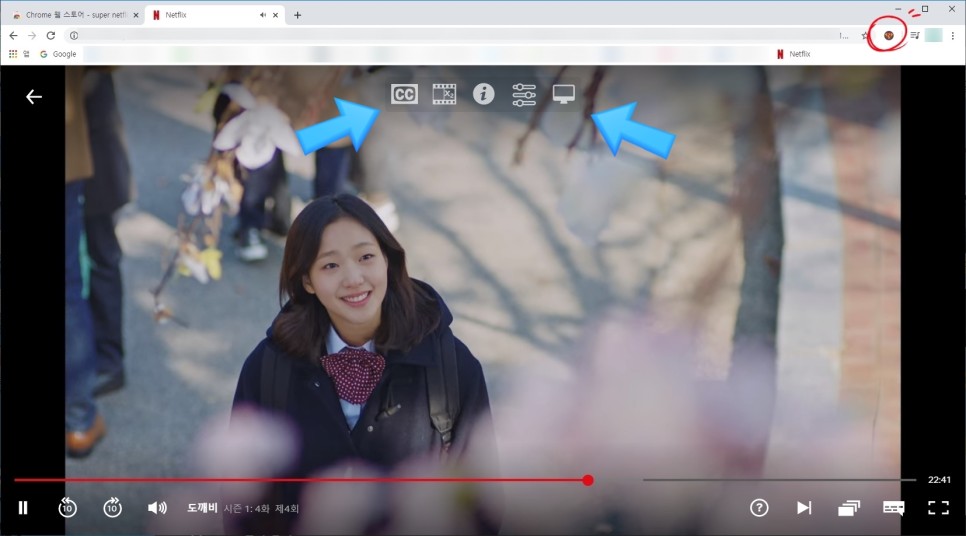Reload the page

[51, 36]
